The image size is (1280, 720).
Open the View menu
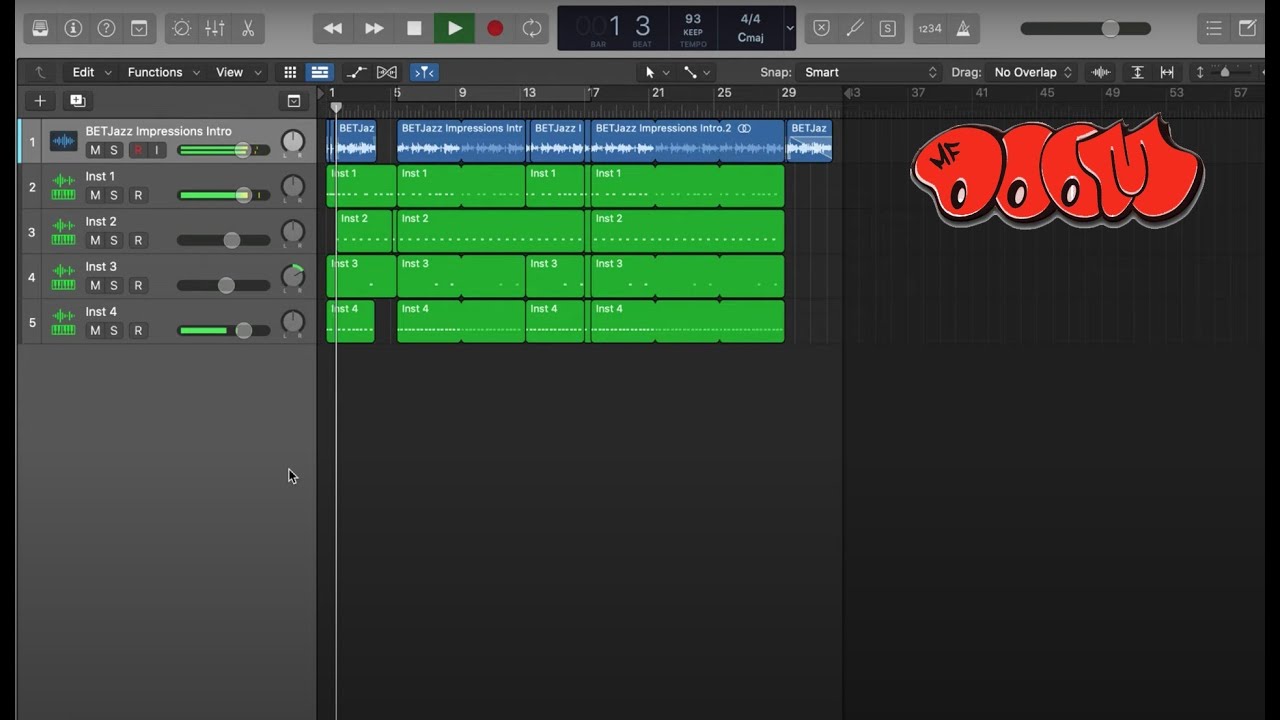pyautogui.click(x=239, y=72)
